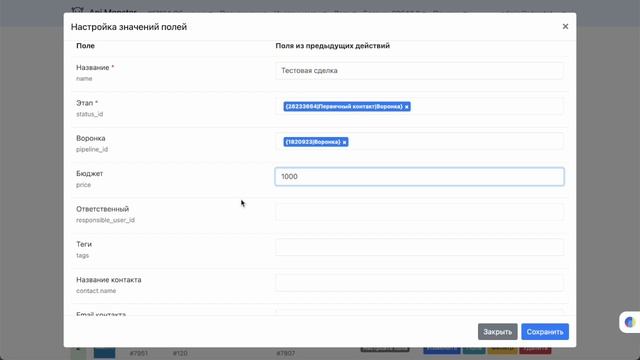Click the pipeline_id field code text
Screen dimensions: 640x360
click(x=92, y=149)
